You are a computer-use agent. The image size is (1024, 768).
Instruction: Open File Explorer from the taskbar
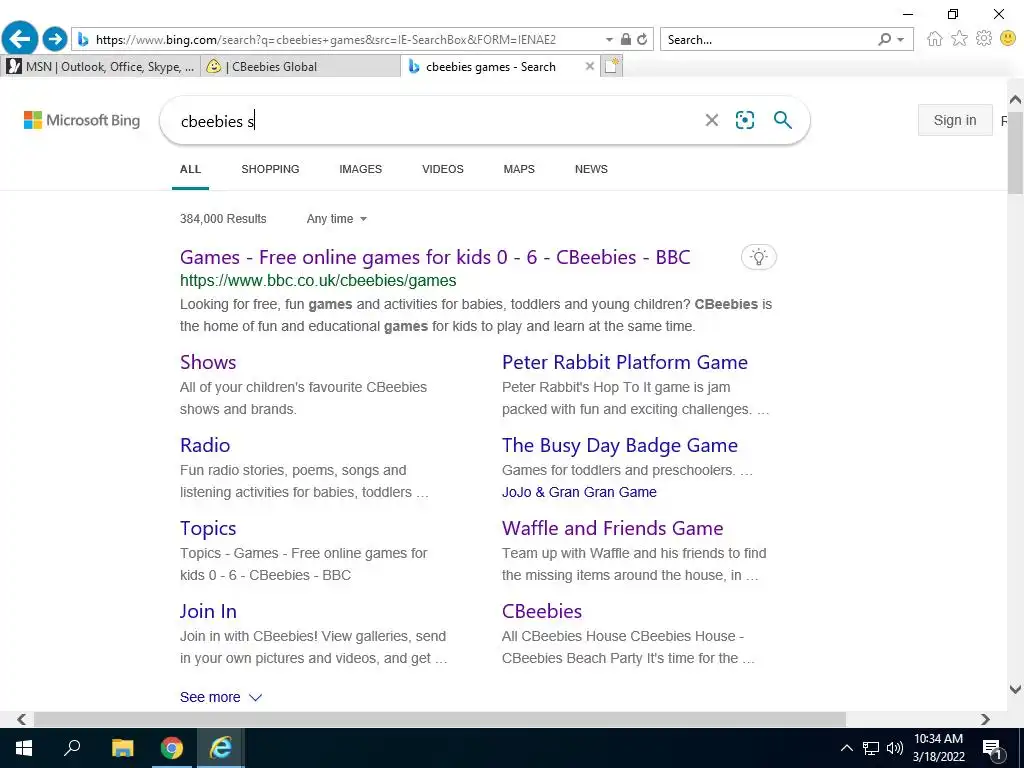[122, 748]
